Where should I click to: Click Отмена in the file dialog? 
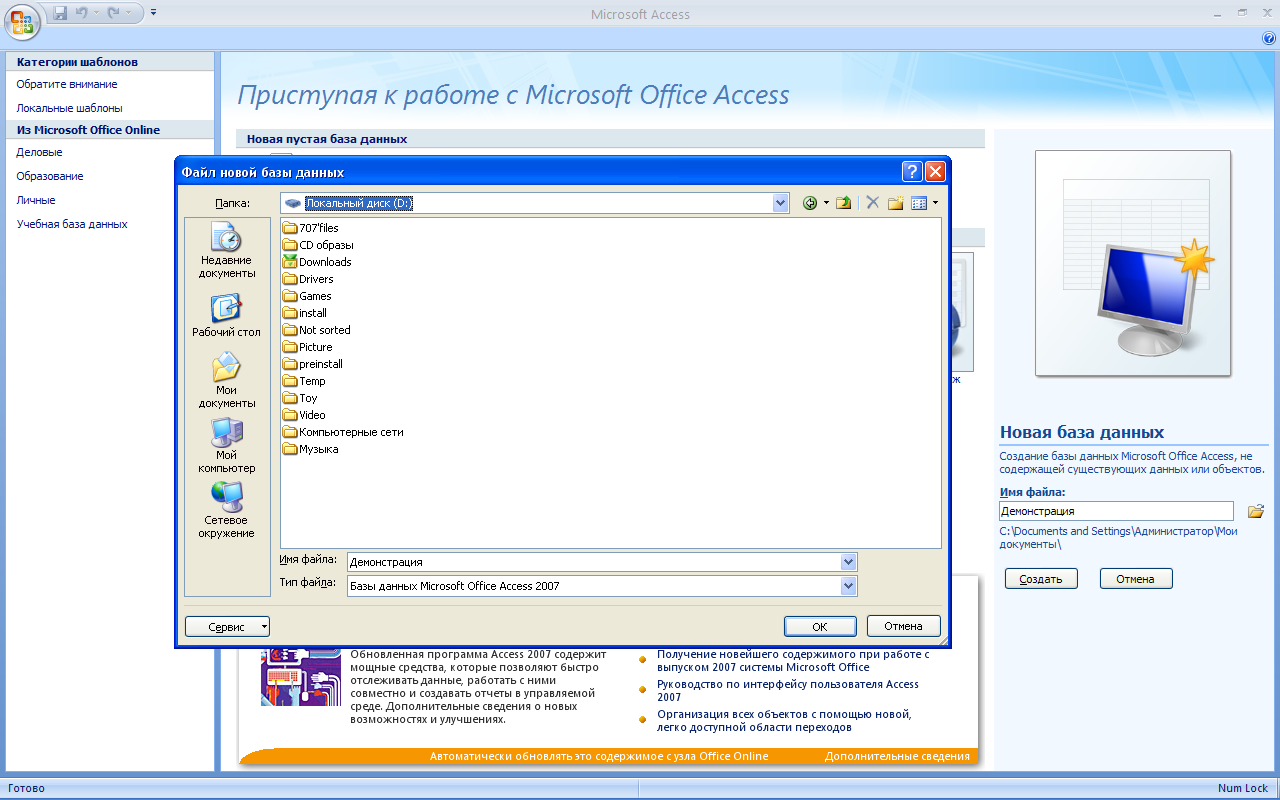point(903,627)
